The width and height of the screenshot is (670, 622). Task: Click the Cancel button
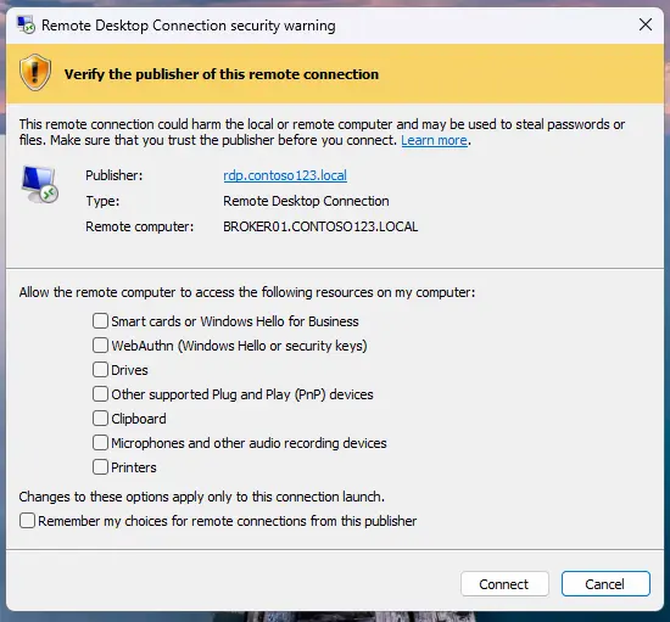[605, 584]
